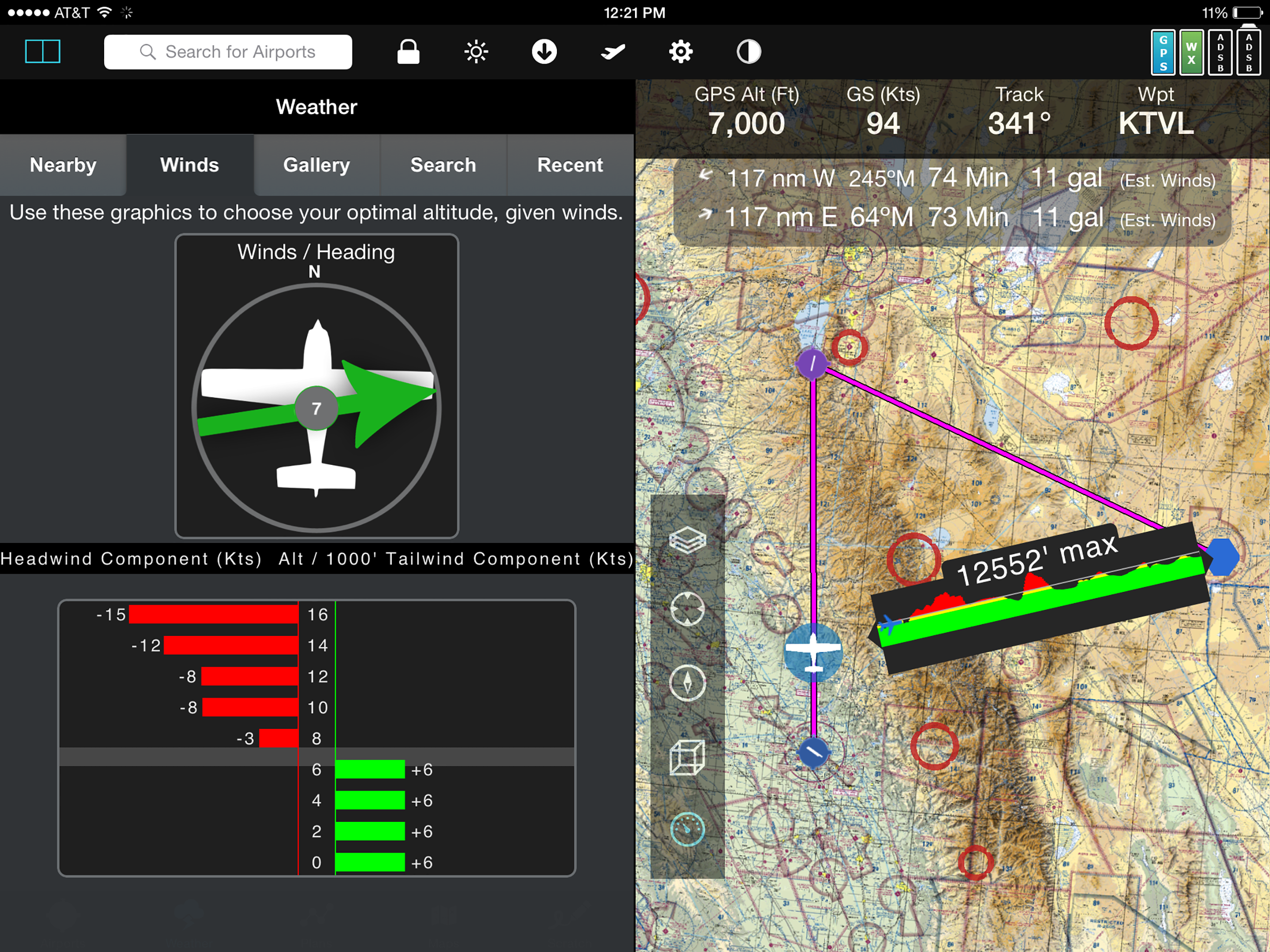Tap the airplane flight plan icon

[x=613, y=52]
